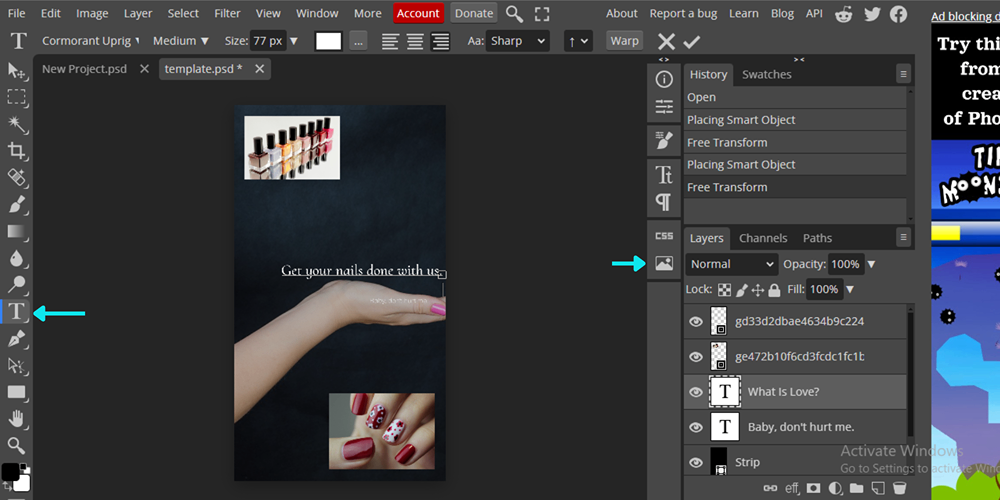The image size is (1000, 500).
Task: Open the Reddit social link
Action: (843, 13)
